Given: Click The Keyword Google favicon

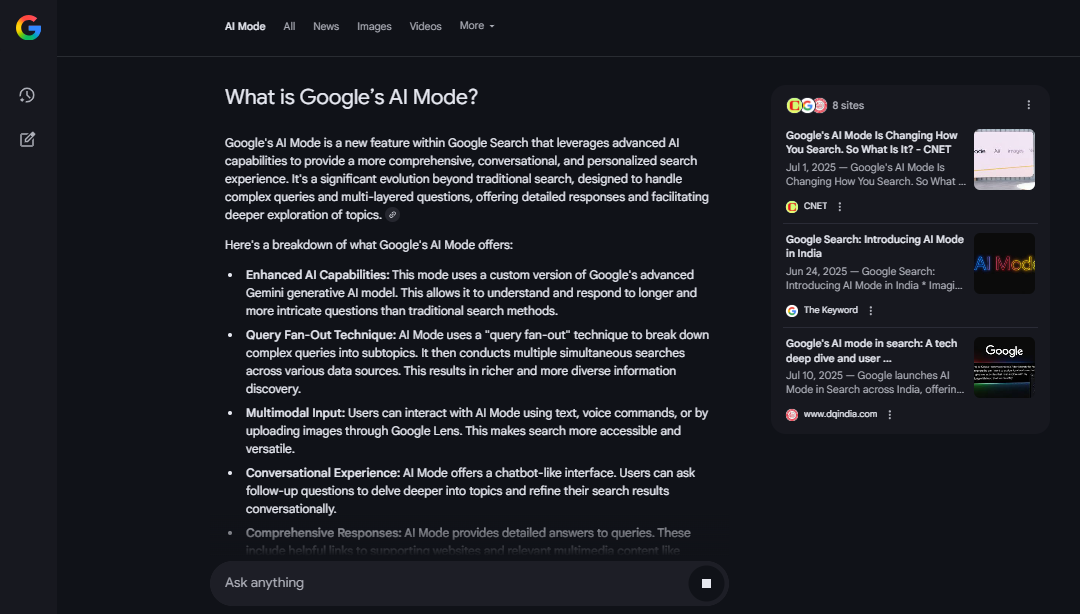Looking at the screenshot, I should click(x=792, y=311).
